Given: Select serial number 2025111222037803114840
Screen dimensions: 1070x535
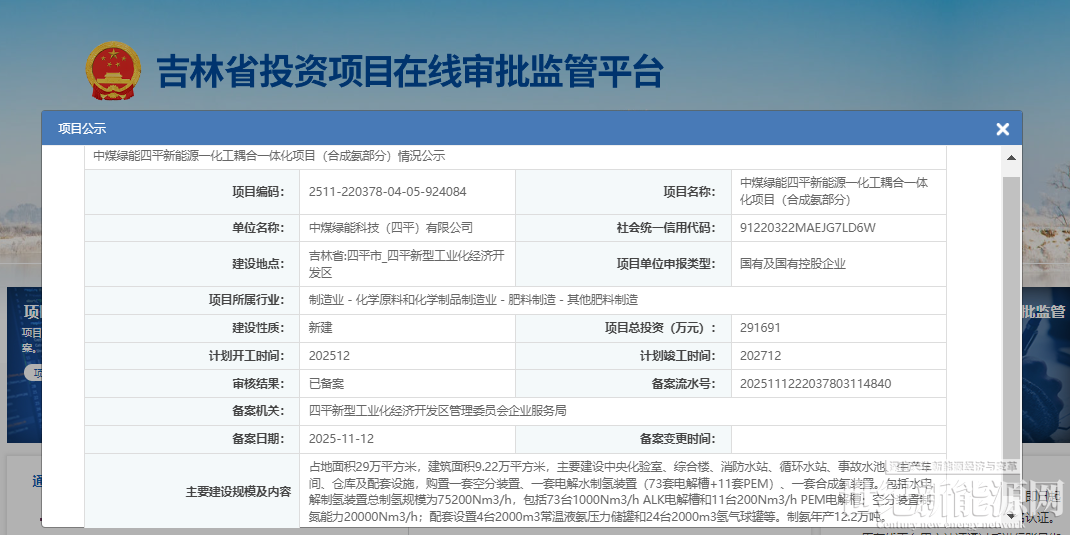Looking at the screenshot, I should click(815, 384).
